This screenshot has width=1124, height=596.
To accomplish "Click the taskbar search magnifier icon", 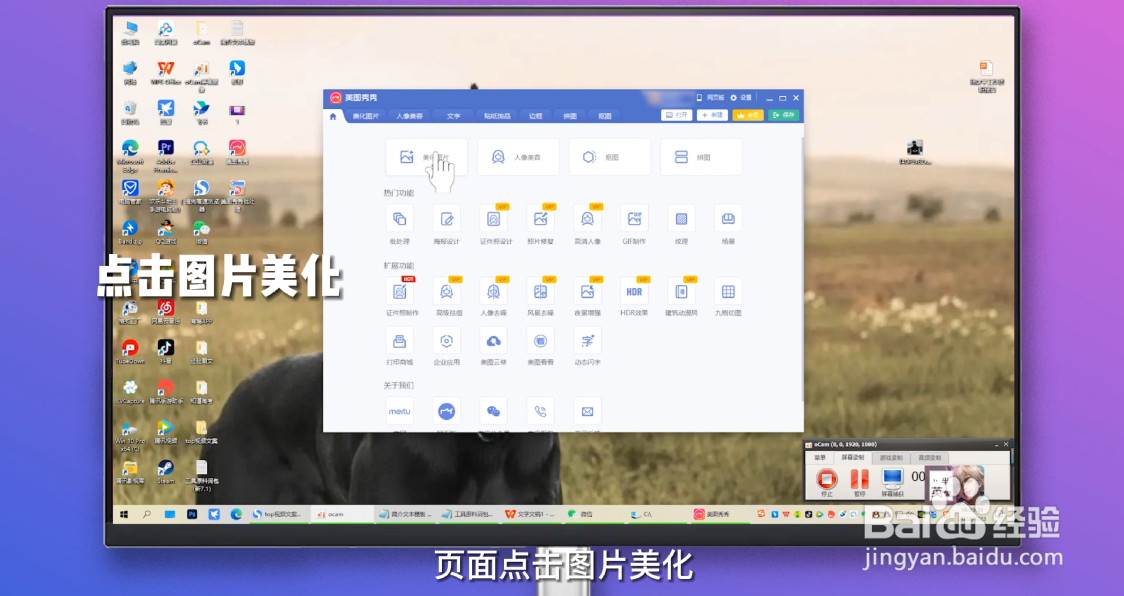I will click(147, 514).
